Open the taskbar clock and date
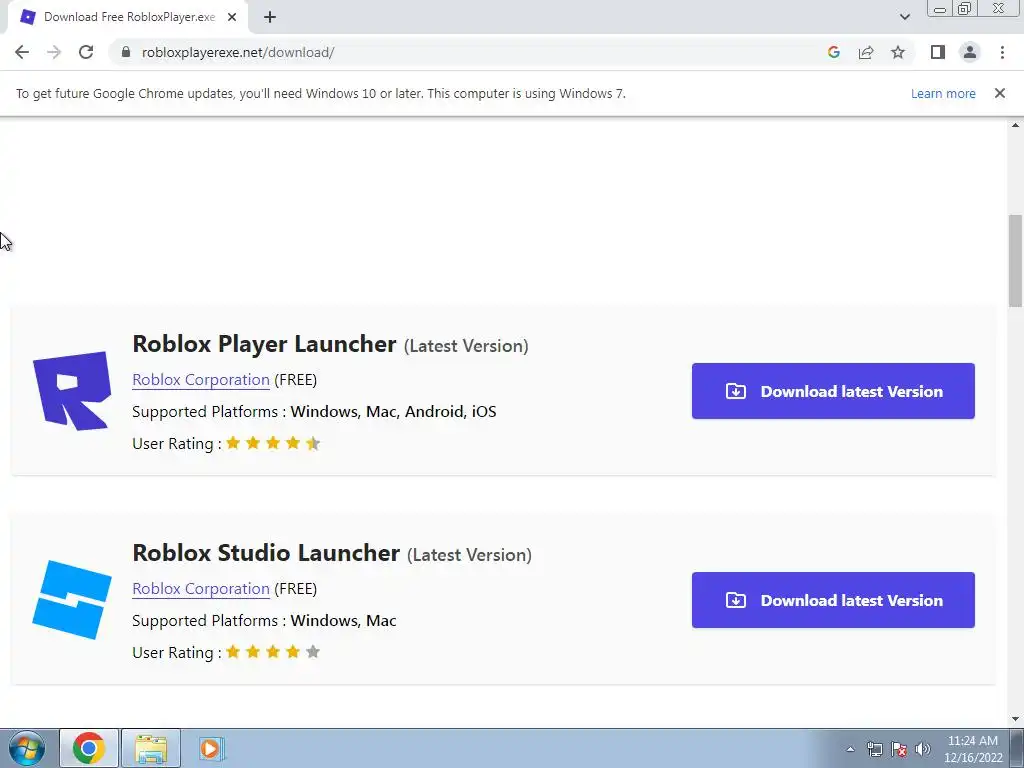The height and width of the screenshot is (768, 1024). 973,749
